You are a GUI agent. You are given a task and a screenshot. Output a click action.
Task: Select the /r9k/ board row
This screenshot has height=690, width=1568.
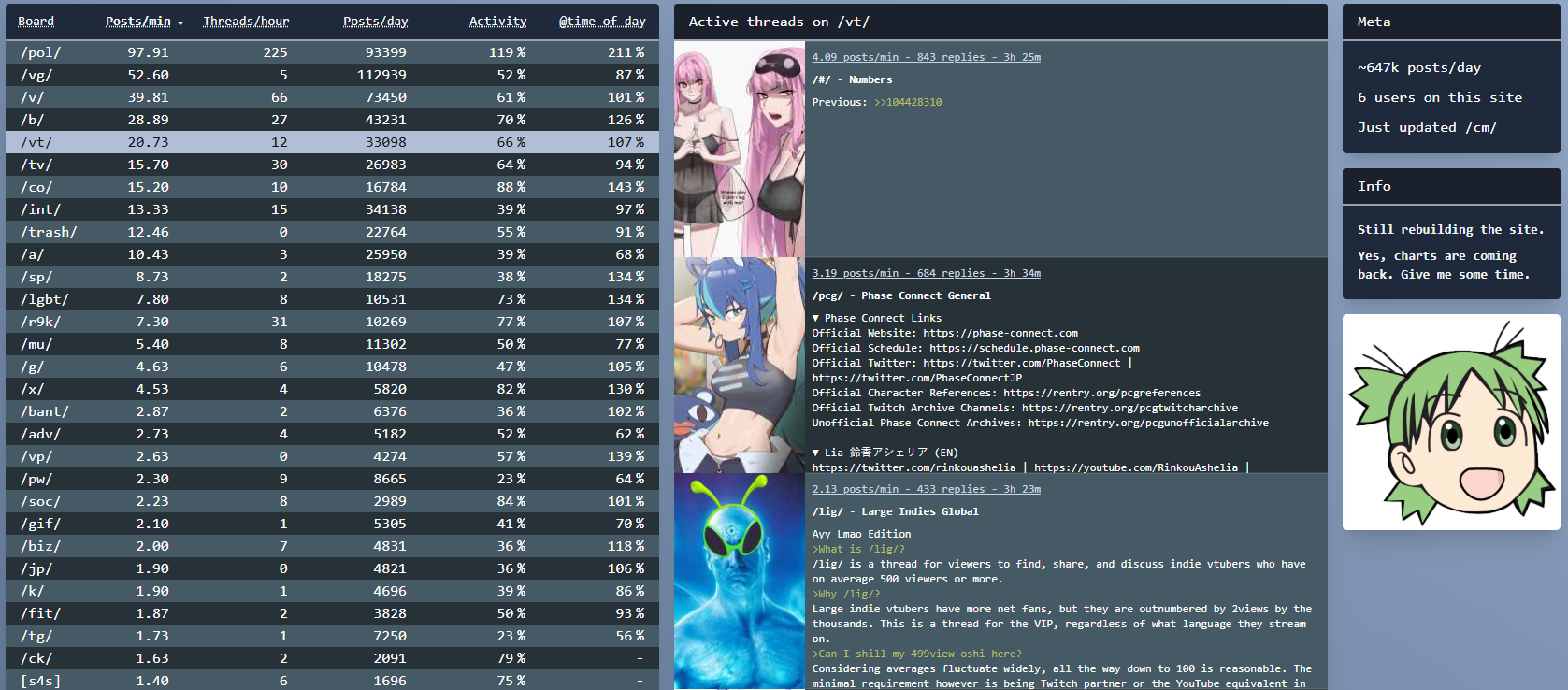332,322
